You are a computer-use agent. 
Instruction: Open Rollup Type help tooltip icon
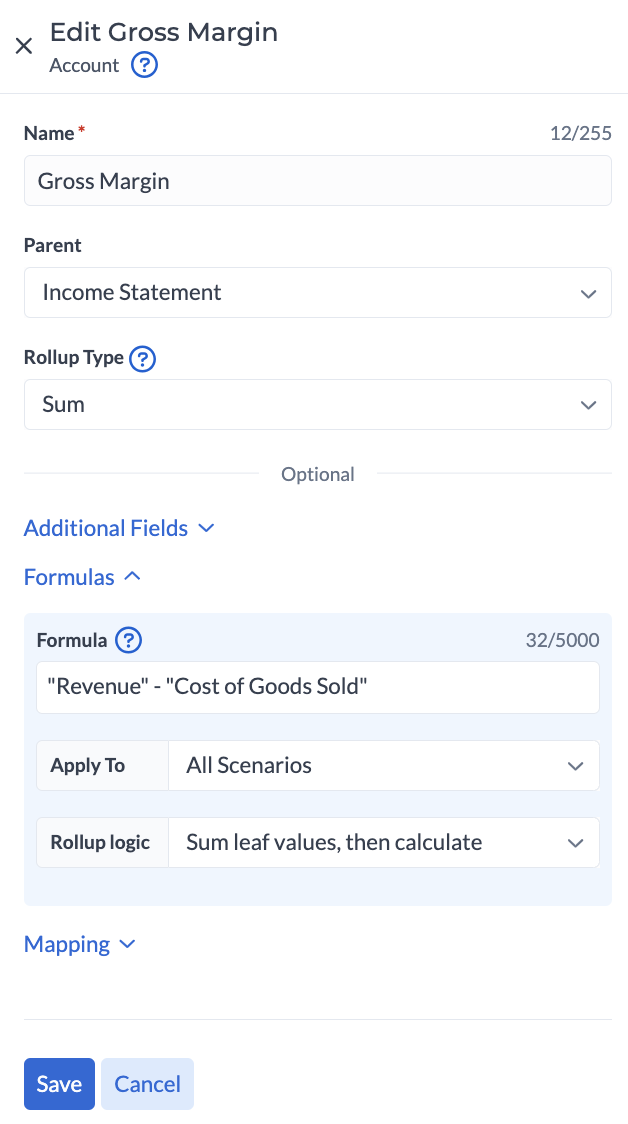click(x=143, y=358)
